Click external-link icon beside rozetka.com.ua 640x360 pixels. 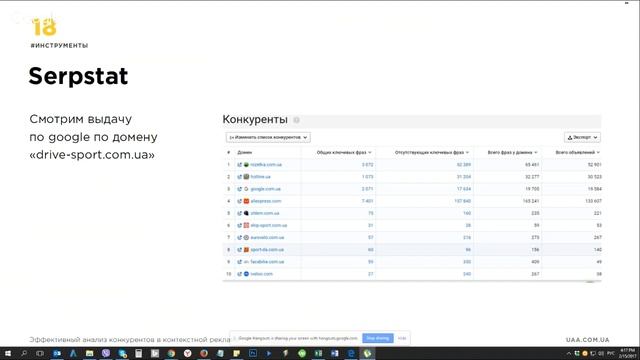pos(240,165)
